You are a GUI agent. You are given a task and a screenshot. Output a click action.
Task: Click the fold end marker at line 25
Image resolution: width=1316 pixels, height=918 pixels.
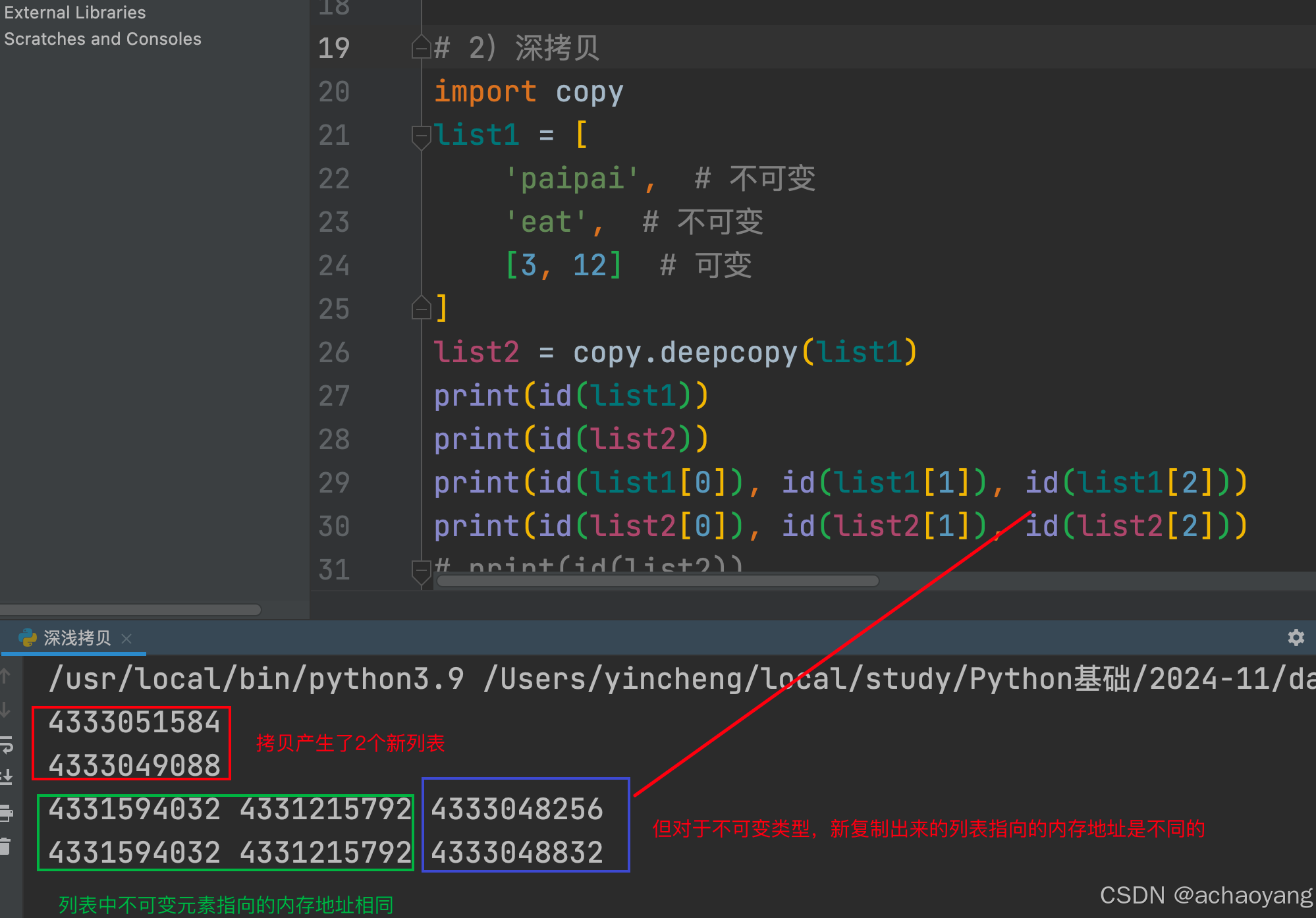(x=421, y=308)
